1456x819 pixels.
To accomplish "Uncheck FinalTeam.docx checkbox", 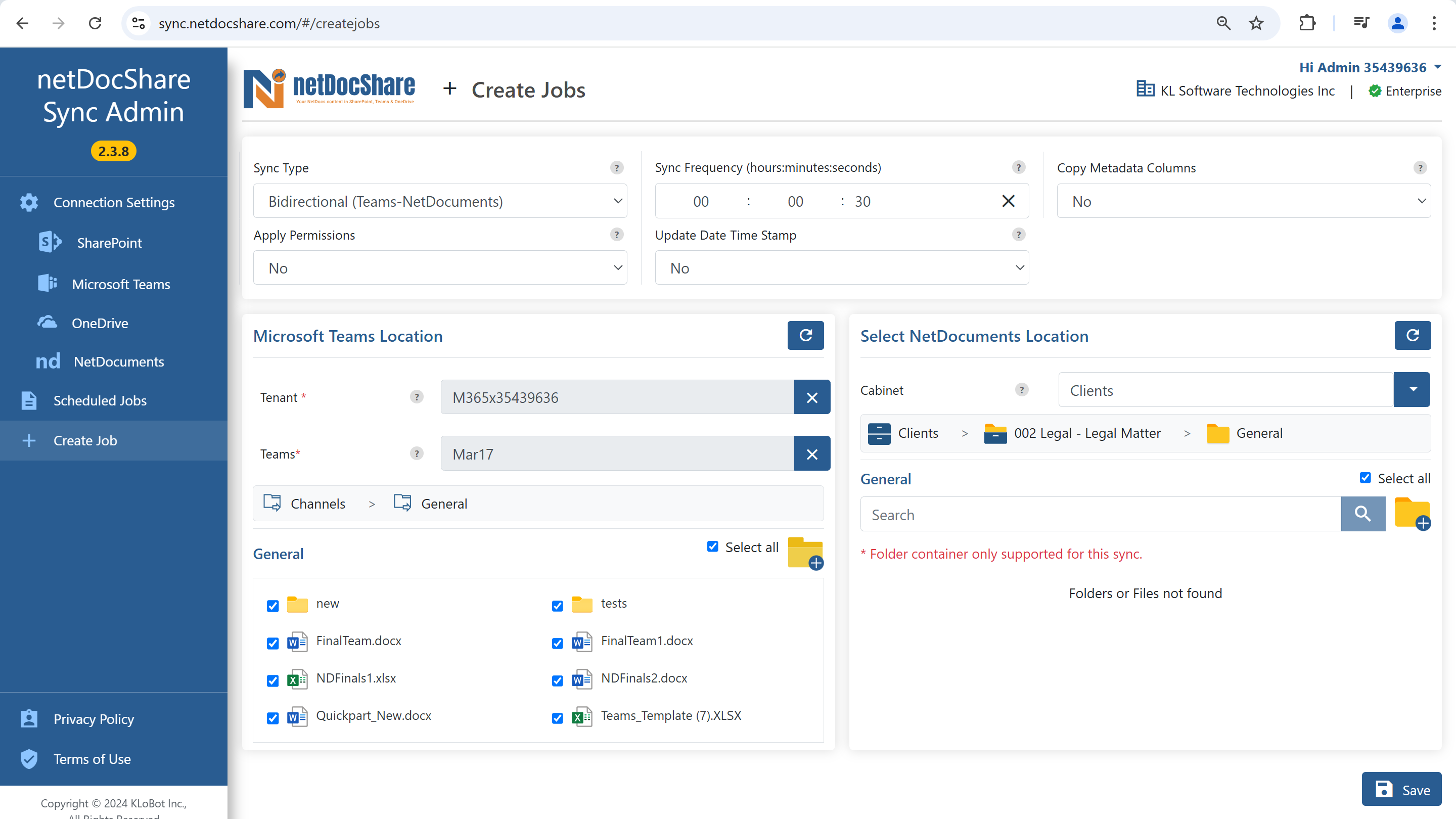I will [x=272, y=643].
